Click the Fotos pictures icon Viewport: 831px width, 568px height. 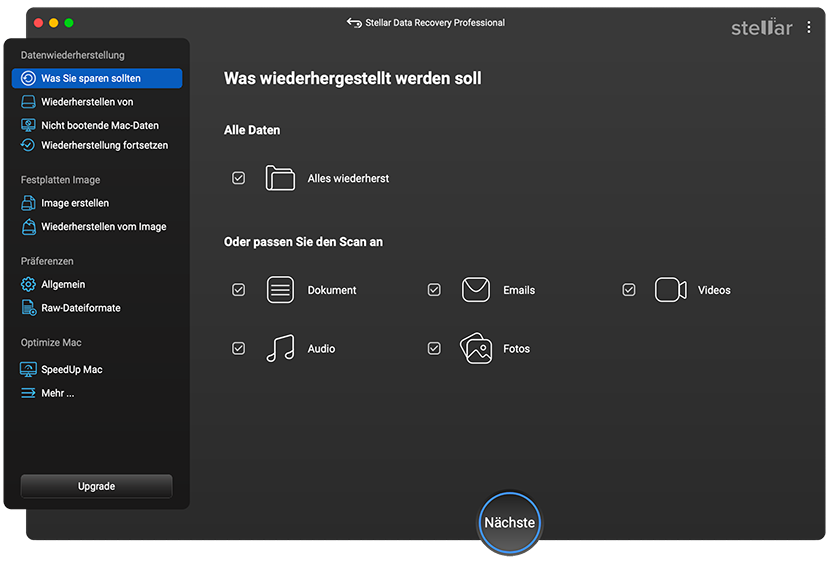point(475,349)
